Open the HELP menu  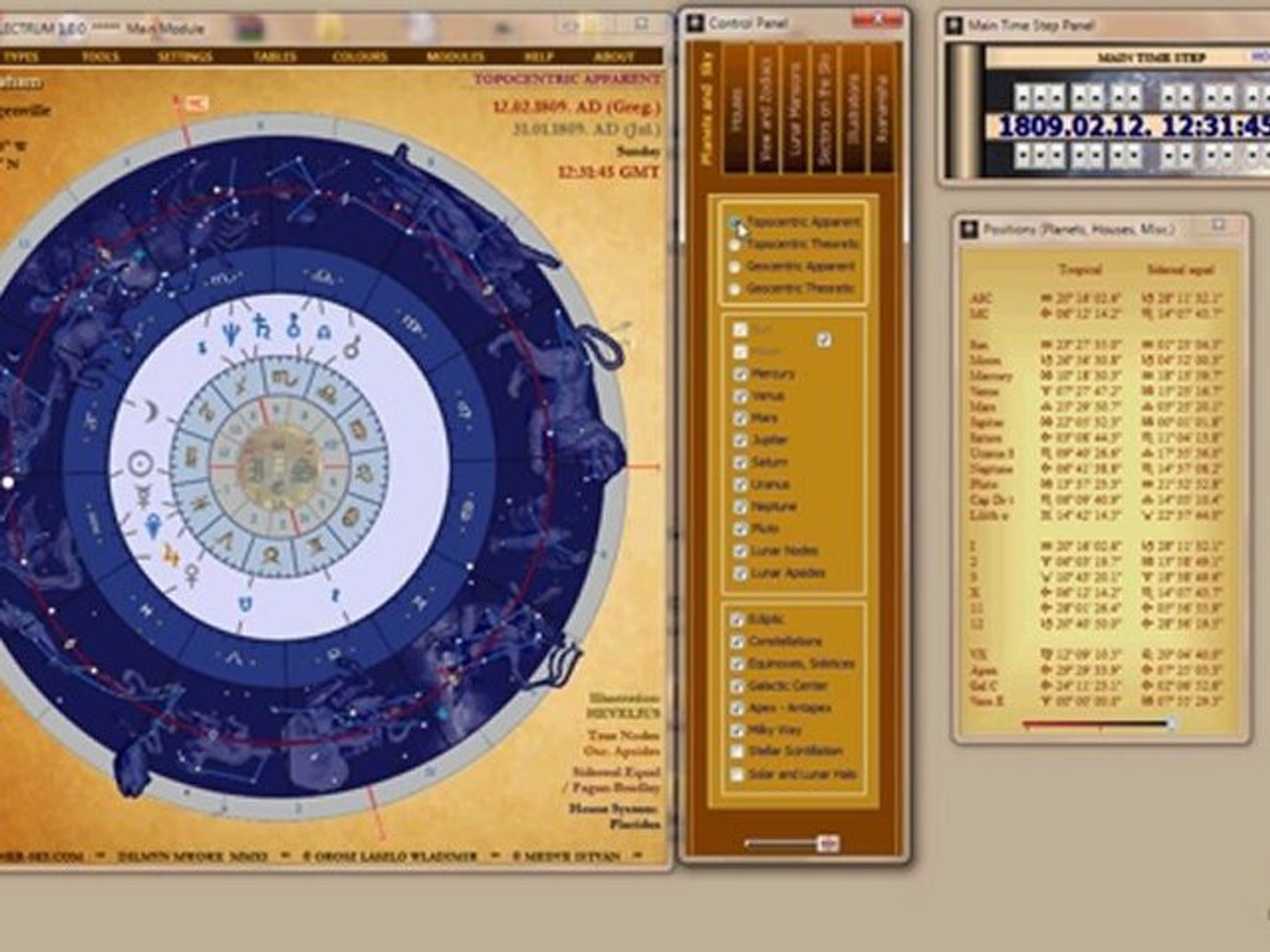[539, 56]
